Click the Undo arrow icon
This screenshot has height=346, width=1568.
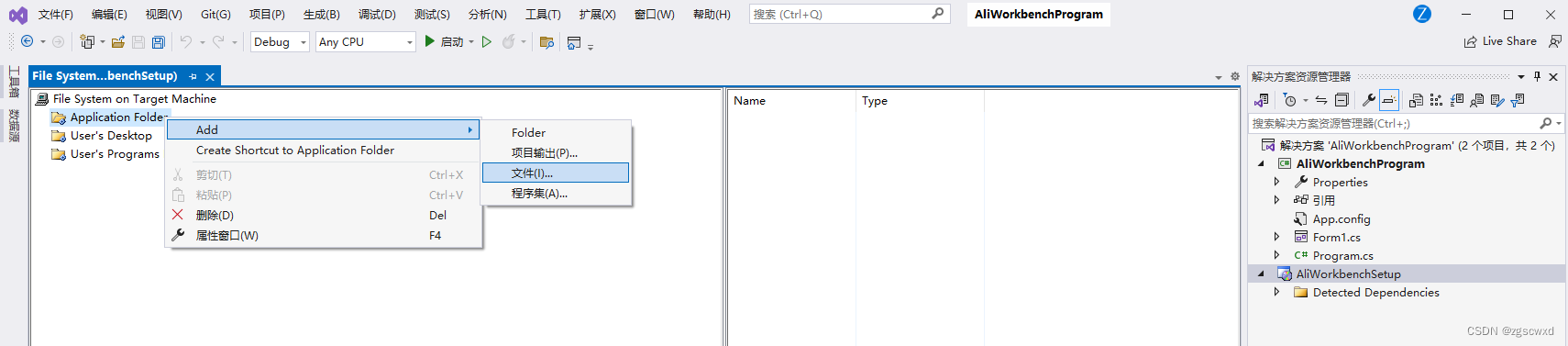(185, 41)
